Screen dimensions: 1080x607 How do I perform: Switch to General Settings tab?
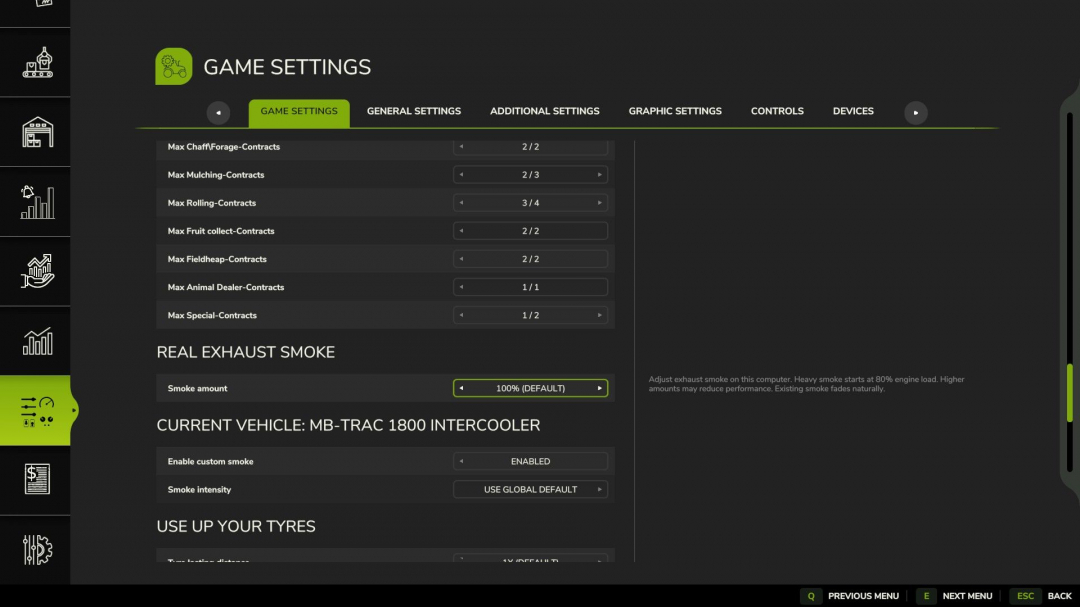point(413,111)
